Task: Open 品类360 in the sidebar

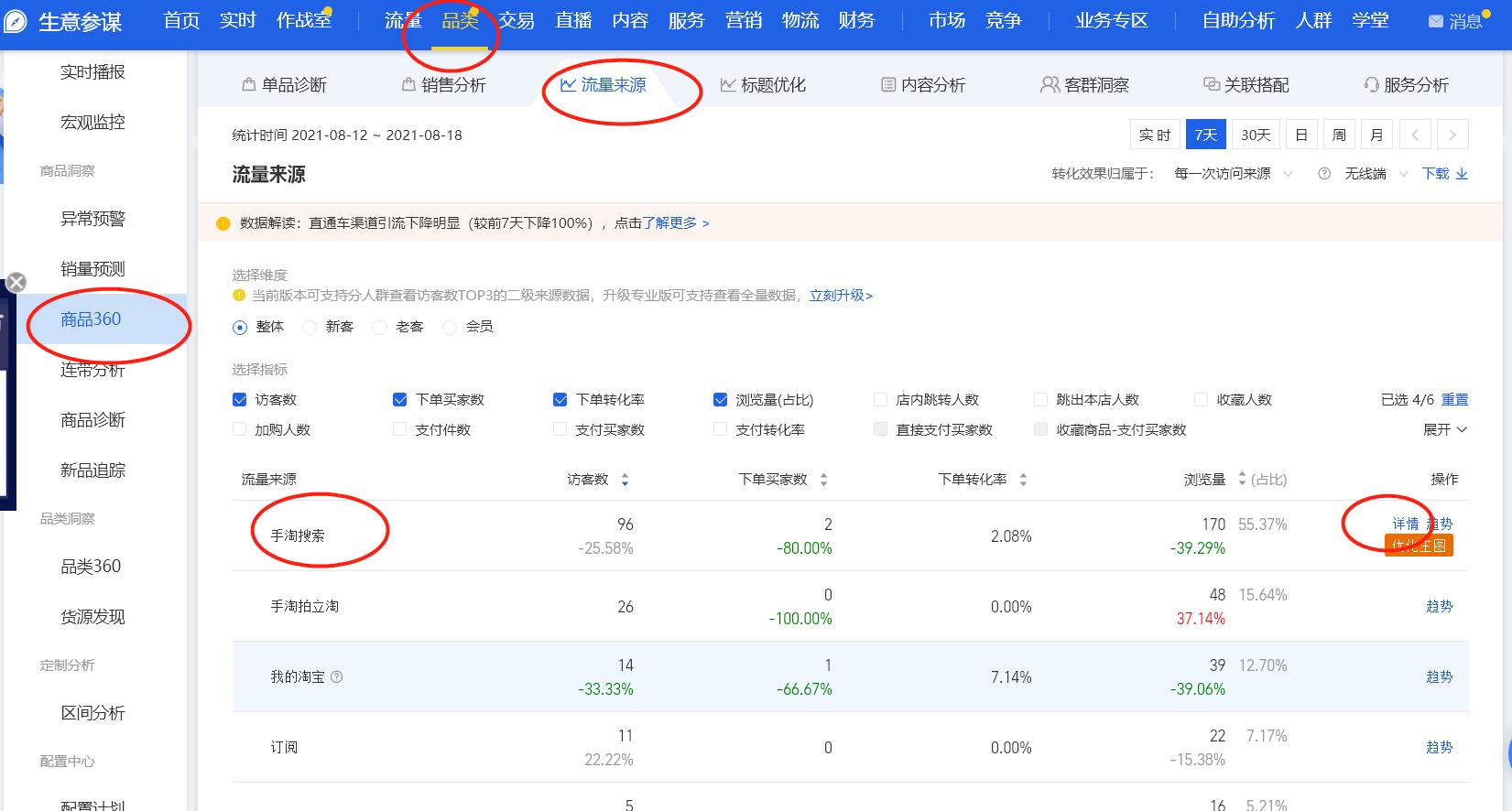Action: pos(91,567)
